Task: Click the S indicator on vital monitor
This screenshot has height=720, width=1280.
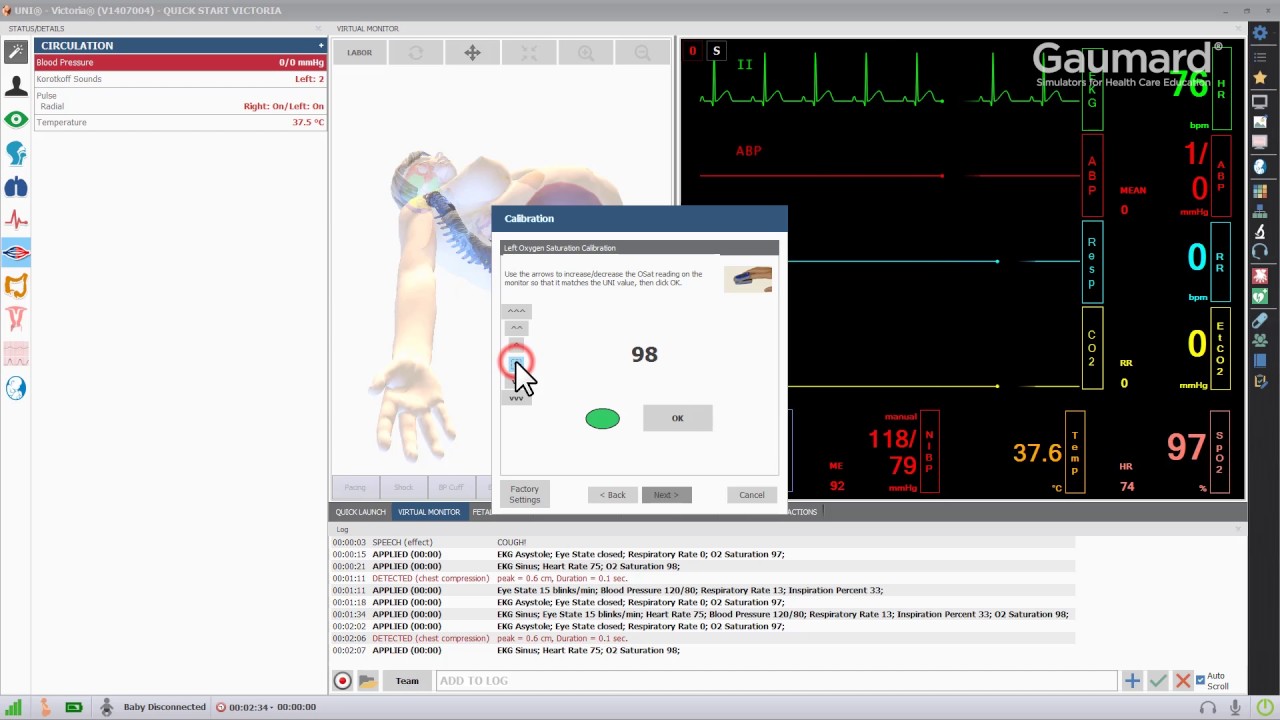Action: pos(716,51)
